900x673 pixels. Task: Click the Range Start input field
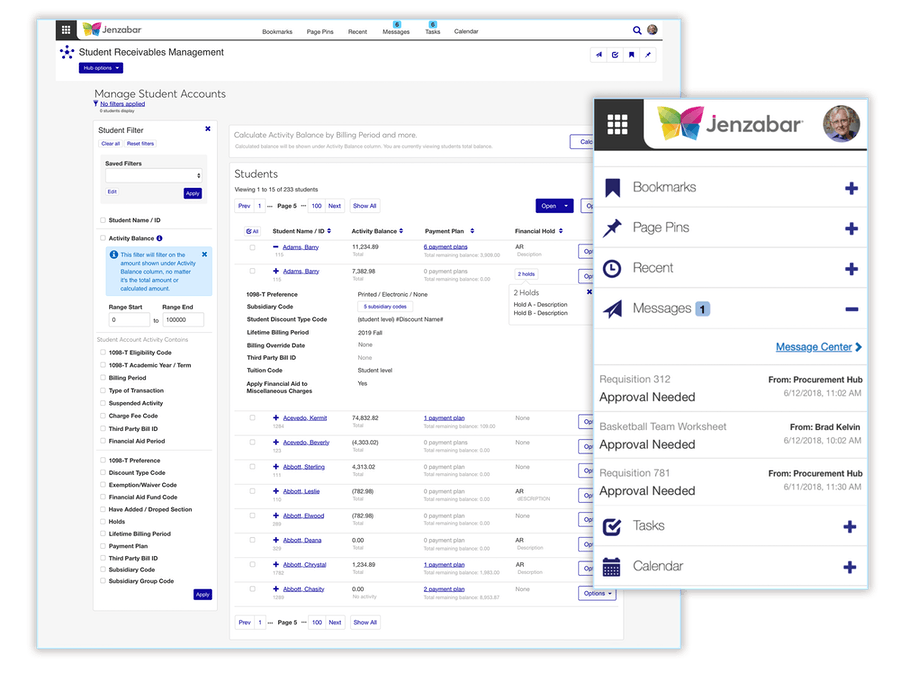(x=129, y=320)
